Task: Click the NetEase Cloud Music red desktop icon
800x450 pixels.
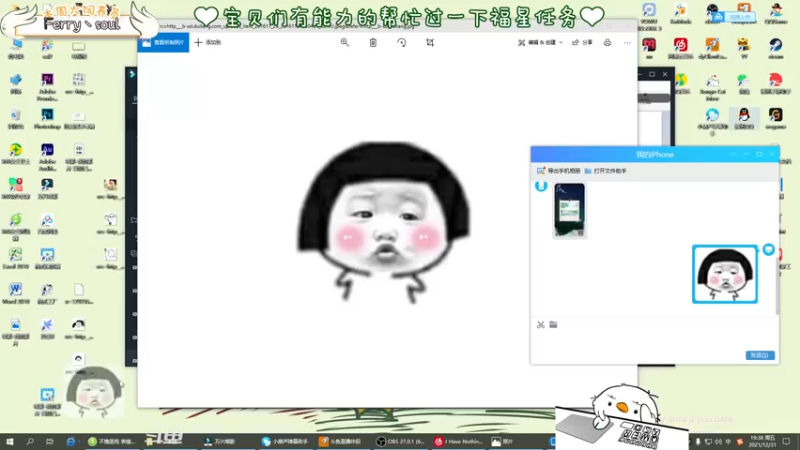Action: point(681,48)
